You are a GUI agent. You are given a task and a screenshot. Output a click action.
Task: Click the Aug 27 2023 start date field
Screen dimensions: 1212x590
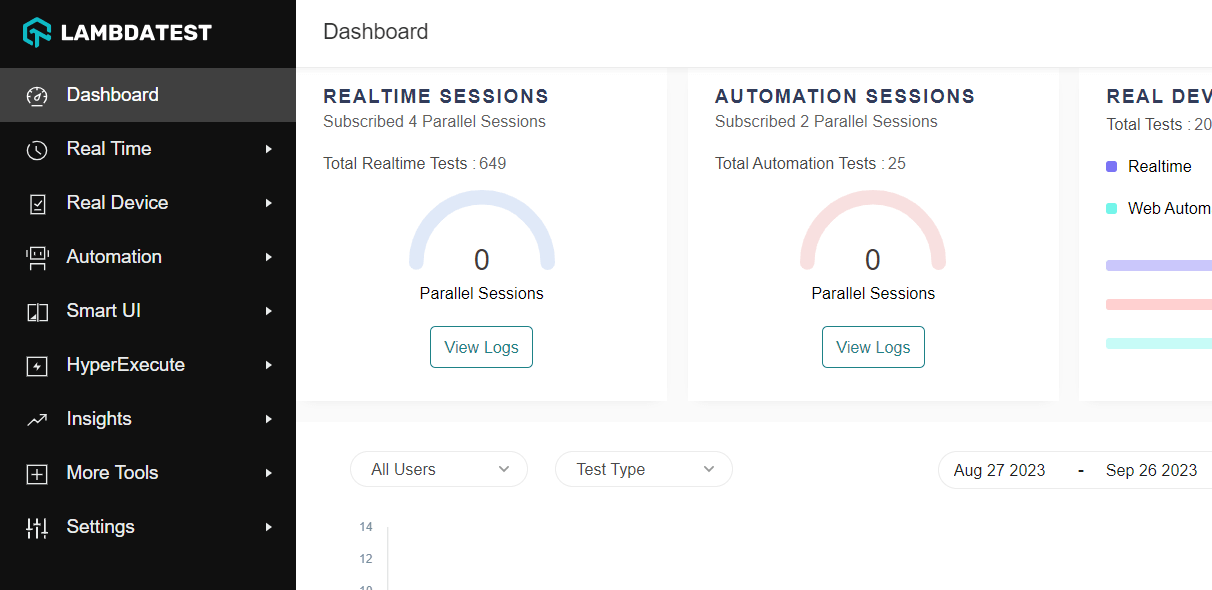click(999, 470)
